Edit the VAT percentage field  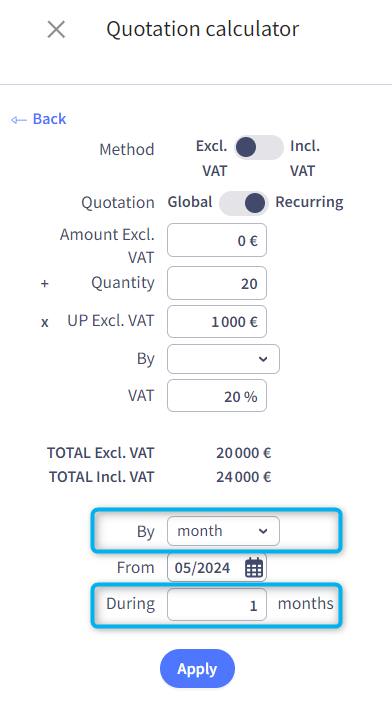point(217,396)
